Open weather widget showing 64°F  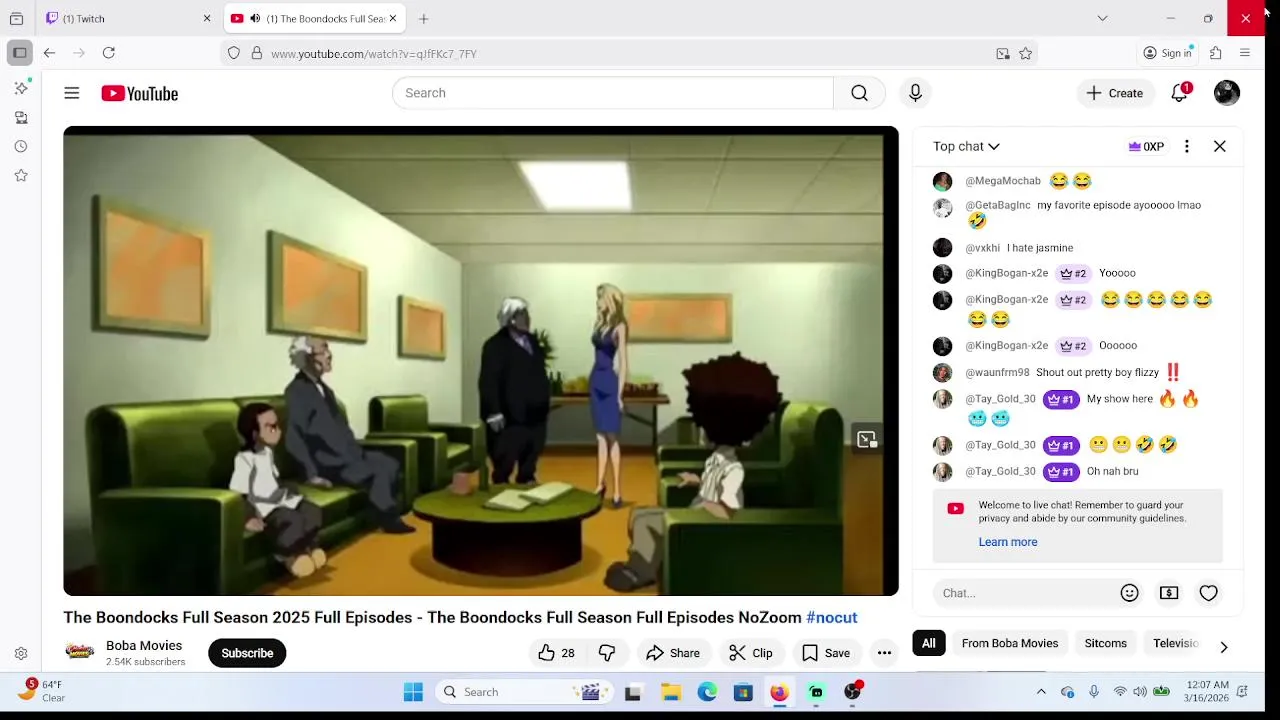[x=42, y=691]
